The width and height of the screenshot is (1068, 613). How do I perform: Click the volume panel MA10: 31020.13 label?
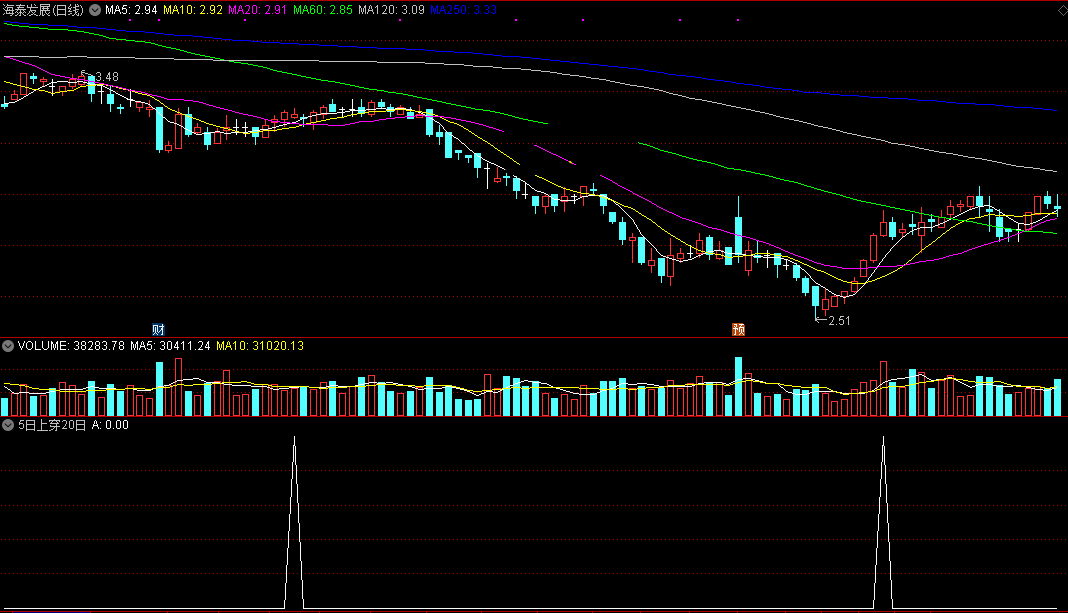coord(260,346)
